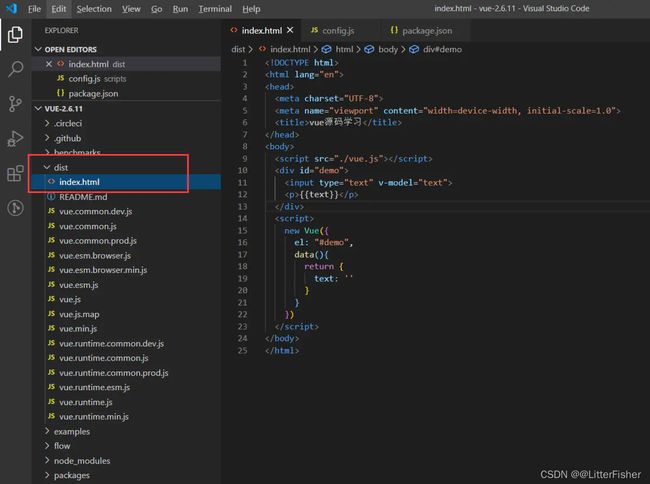The width and height of the screenshot is (650, 484).
Task: Click the README.md info file icon
Action: click(51, 196)
